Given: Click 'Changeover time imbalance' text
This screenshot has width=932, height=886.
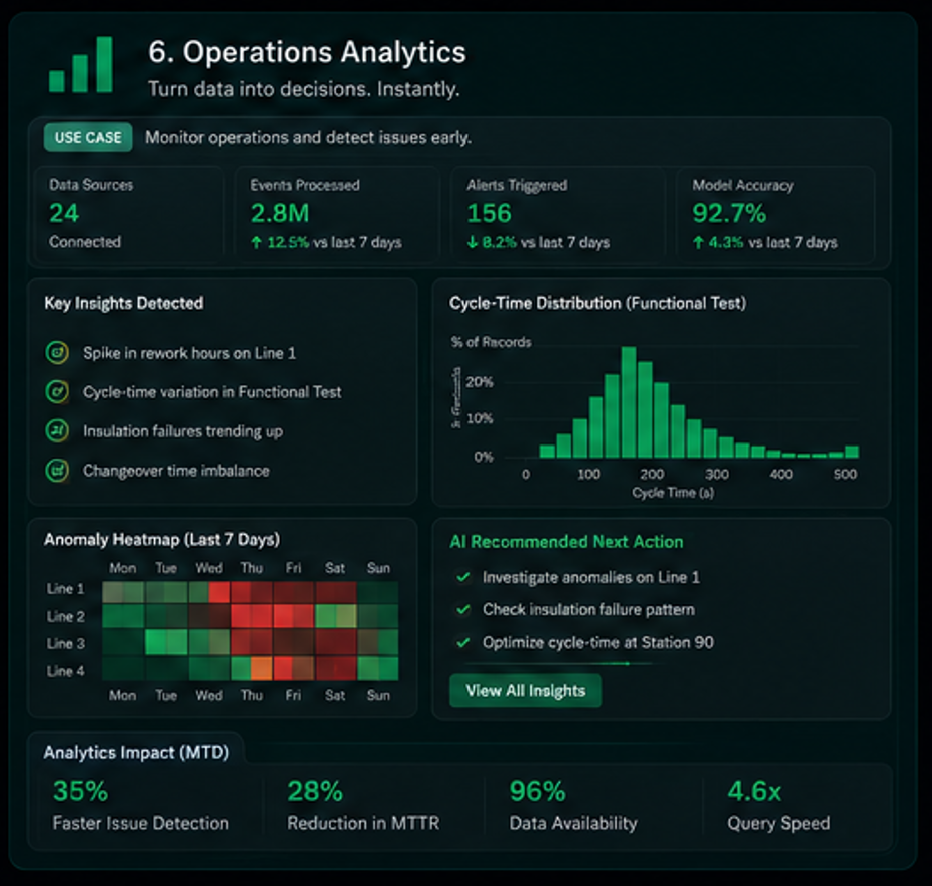Looking at the screenshot, I should pyautogui.click(x=176, y=471).
